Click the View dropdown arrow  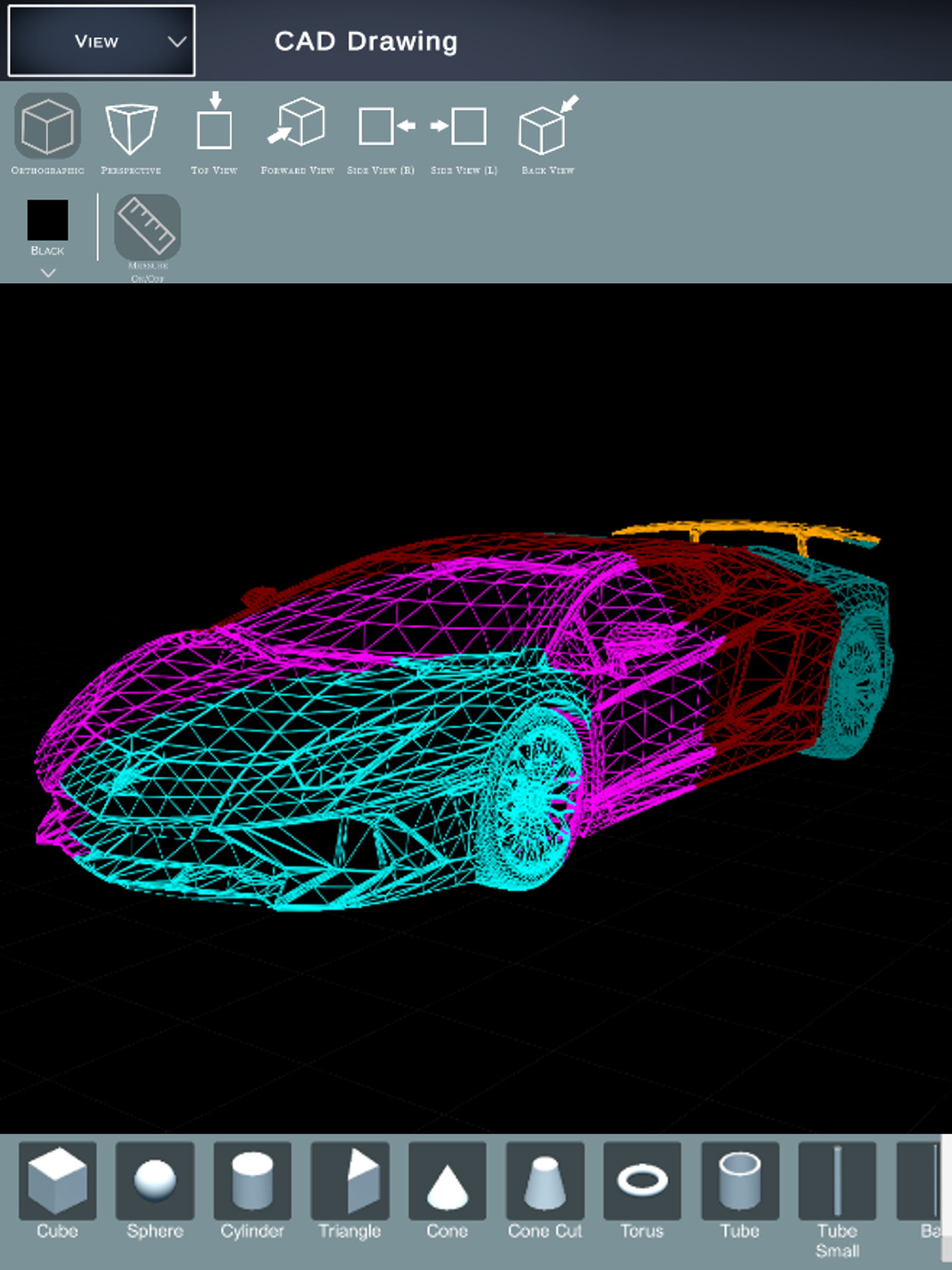pyautogui.click(x=177, y=42)
